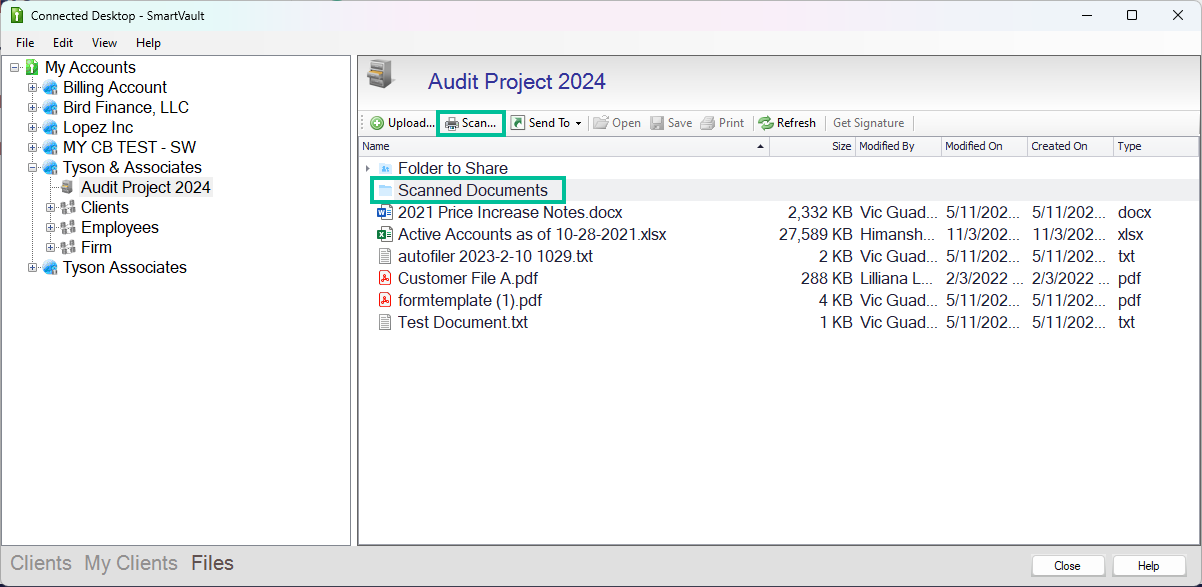
Task: Sort by the Created On column header
Action: (x=1070, y=146)
